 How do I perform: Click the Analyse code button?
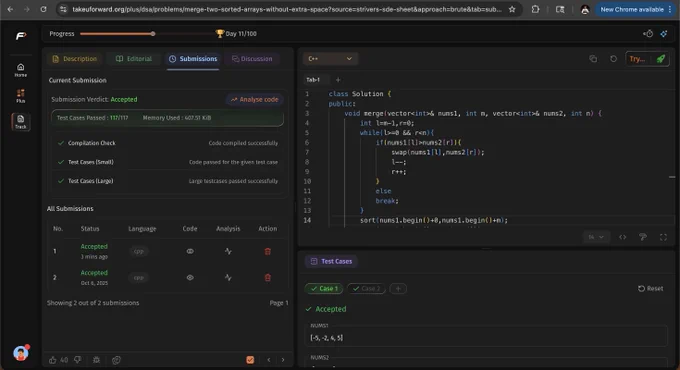(x=255, y=99)
